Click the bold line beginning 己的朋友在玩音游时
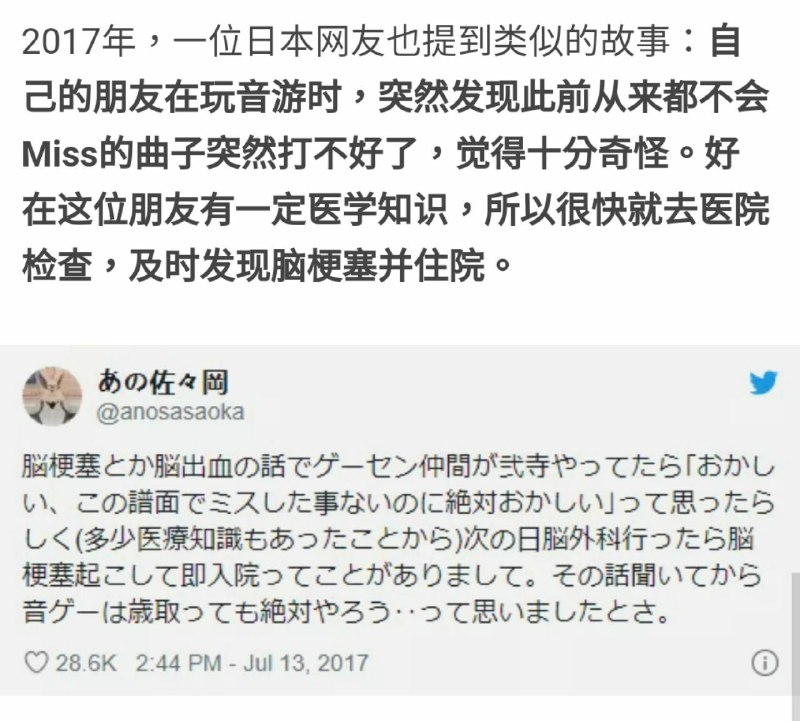The width and height of the screenshot is (800, 721). (x=395, y=97)
